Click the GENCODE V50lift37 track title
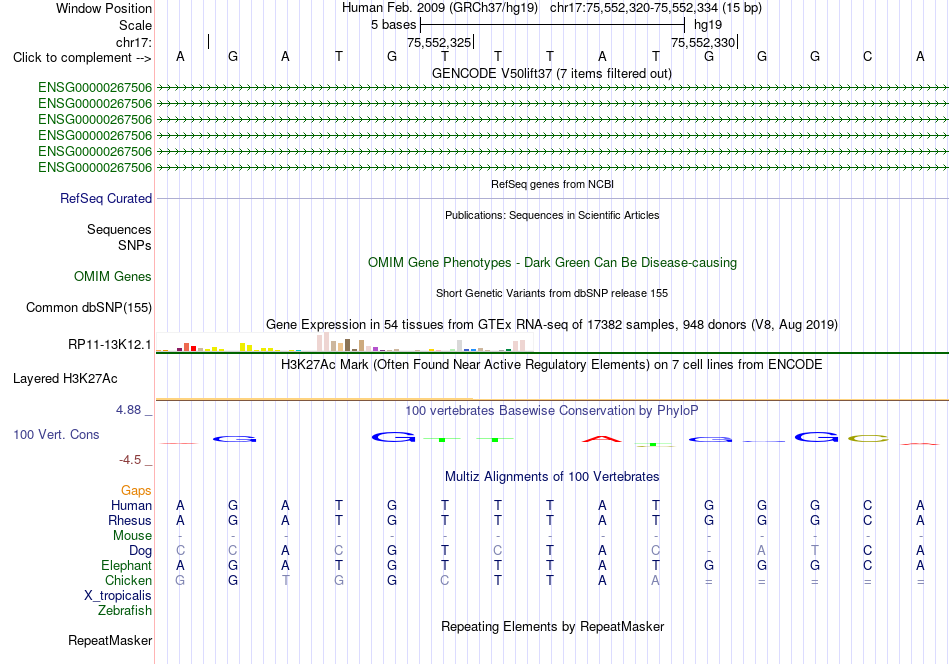Image resolution: width=950 pixels, height=664 pixels. pyautogui.click(x=552, y=73)
